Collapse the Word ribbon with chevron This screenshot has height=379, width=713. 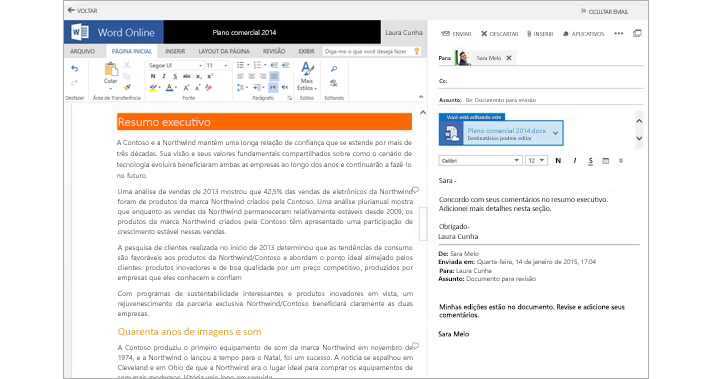pyautogui.click(x=421, y=97)
